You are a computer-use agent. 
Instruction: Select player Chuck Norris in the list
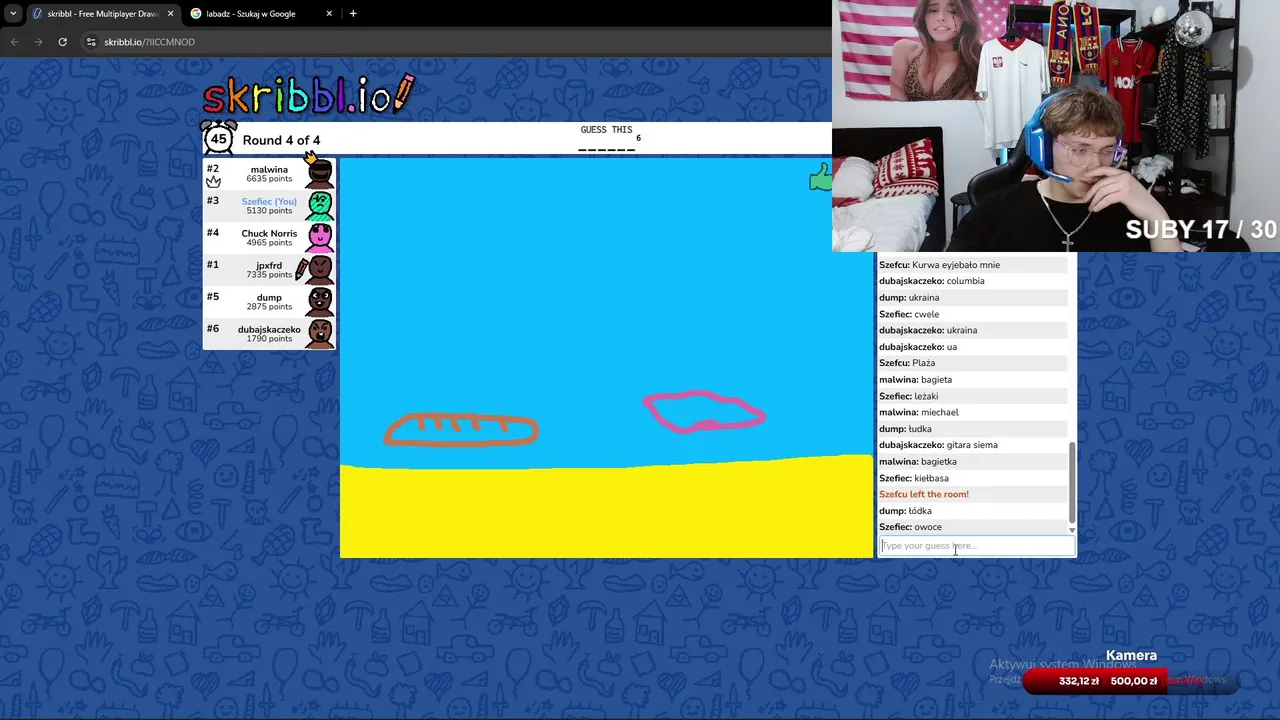(269, 237)
